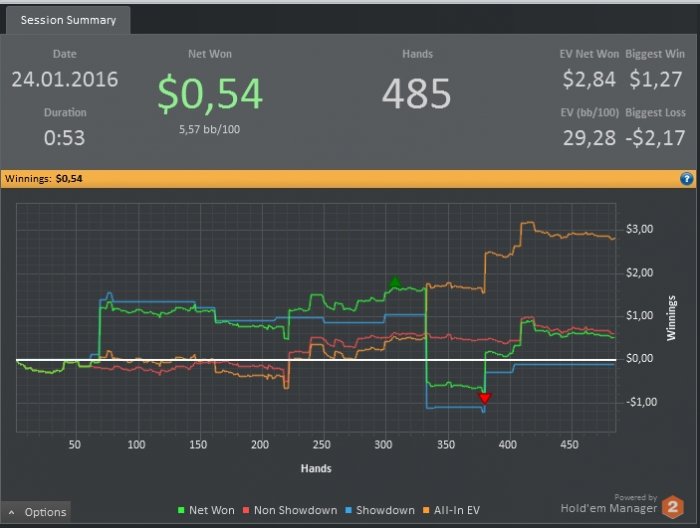Screen dimensions: 700x528
Task: Click the 150 tick on Hands axis
Action: 198,445
